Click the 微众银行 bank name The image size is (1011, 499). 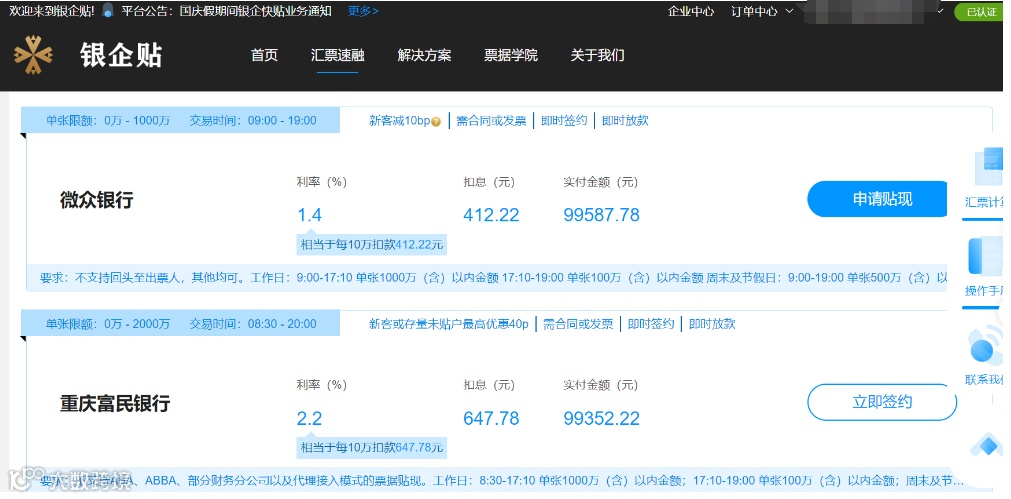pos(97,201)
